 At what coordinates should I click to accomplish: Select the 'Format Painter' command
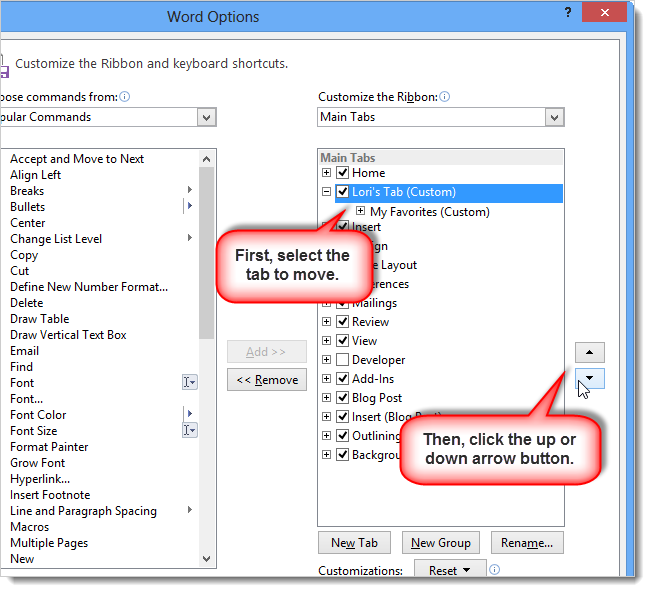tap(49, 447)
